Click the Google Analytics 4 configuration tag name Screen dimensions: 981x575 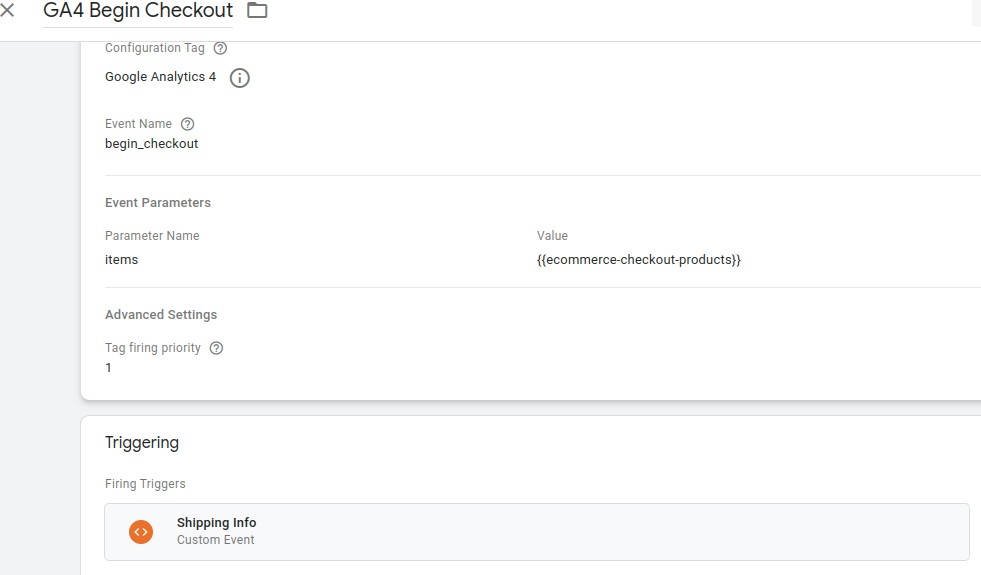click(x=160, y=77)
